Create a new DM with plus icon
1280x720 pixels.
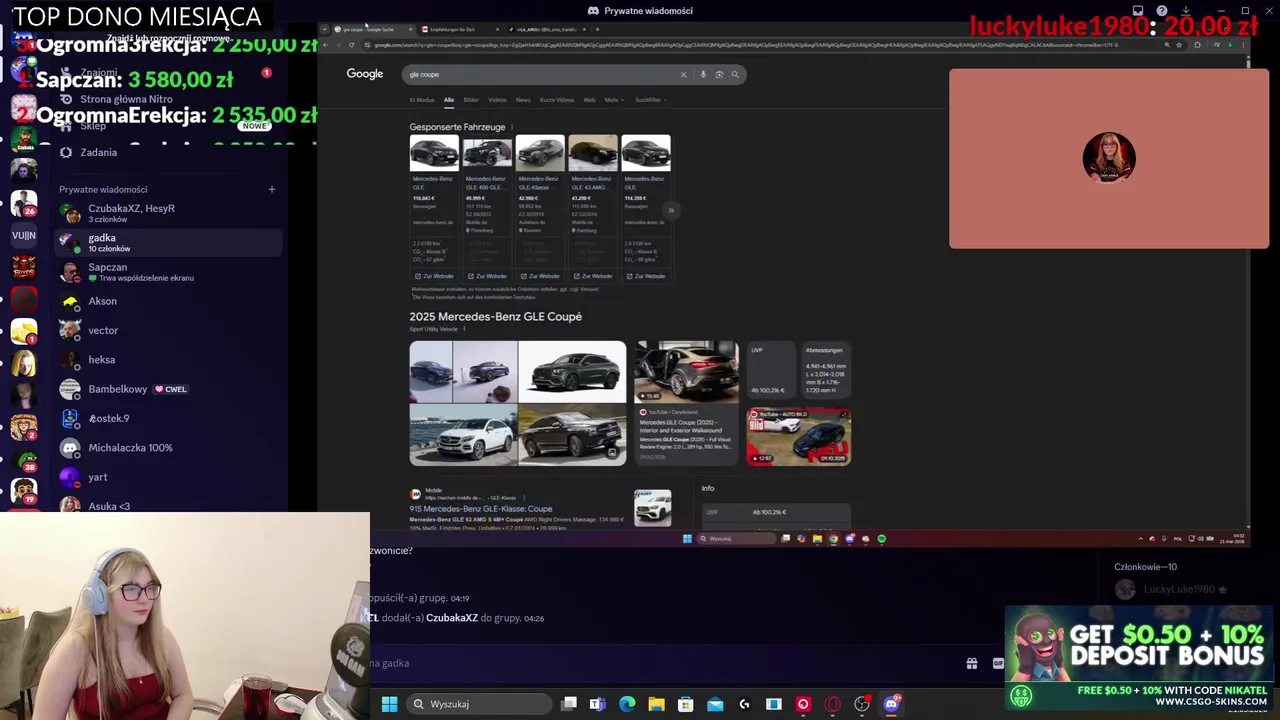[271, 189]
